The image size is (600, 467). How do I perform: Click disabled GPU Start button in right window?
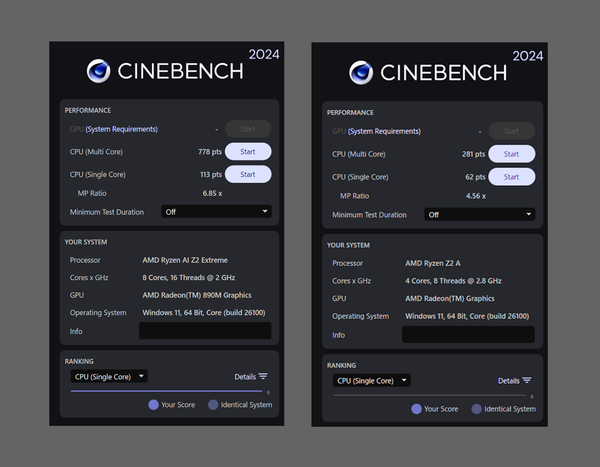point(512,131)
